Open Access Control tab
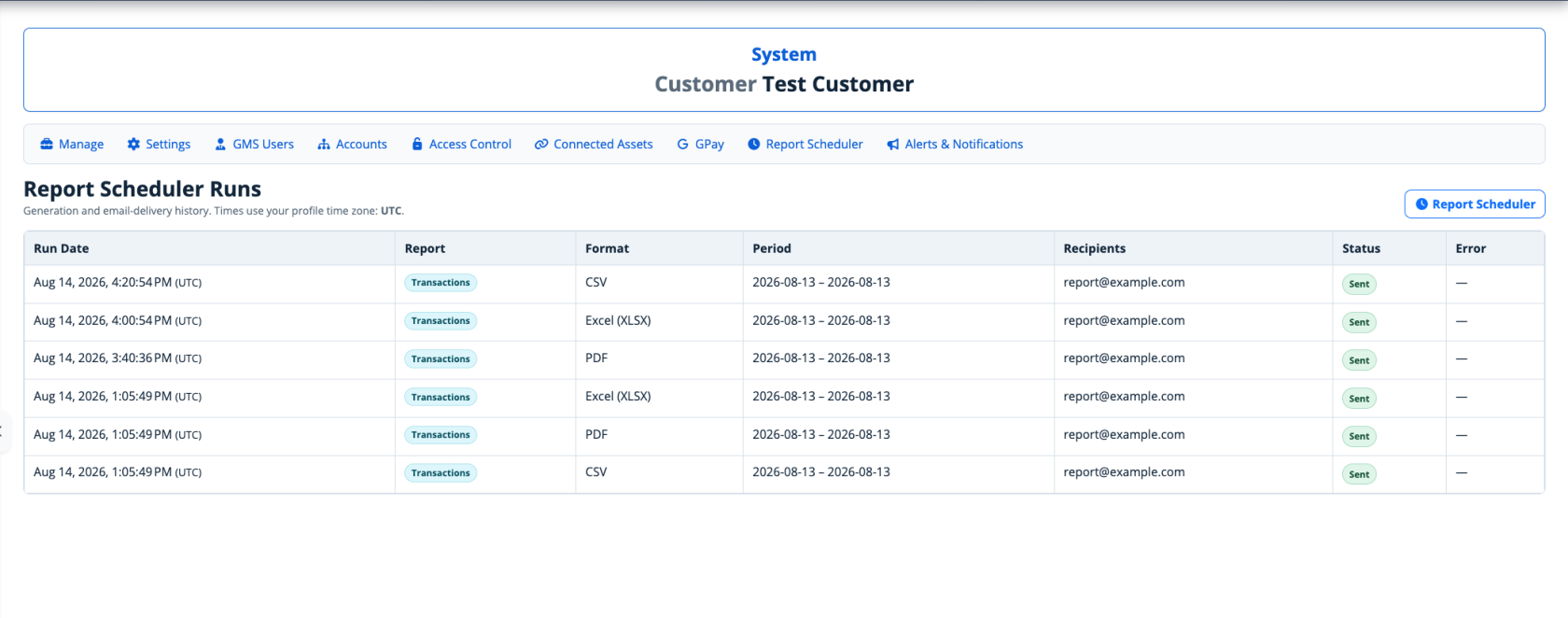The height and width of the screenshot is (618, 1568). coord(461,144)
